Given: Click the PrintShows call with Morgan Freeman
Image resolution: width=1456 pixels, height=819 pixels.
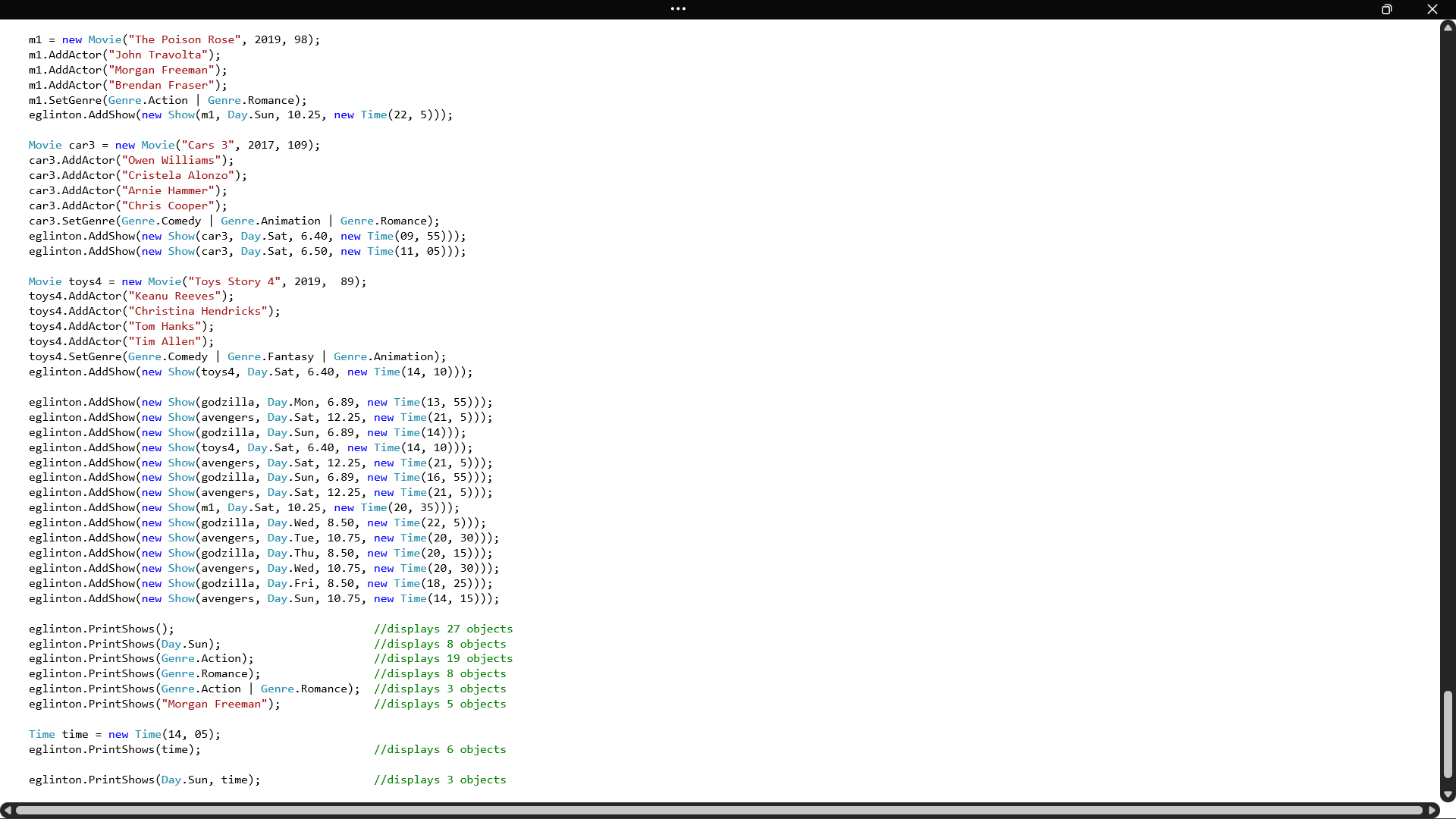Looking at the screenshot, I should (x=154, y=704).
